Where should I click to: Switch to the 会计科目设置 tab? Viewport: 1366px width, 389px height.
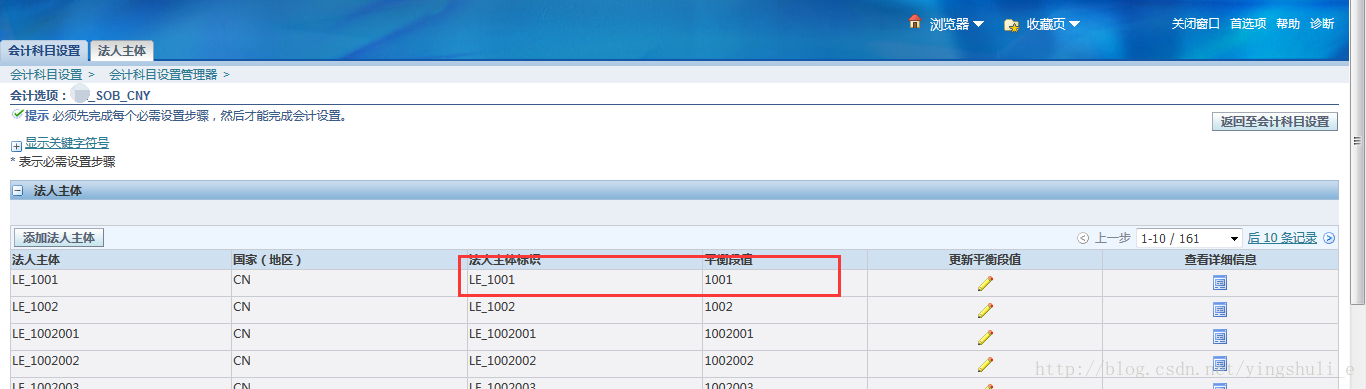(44, 51)
